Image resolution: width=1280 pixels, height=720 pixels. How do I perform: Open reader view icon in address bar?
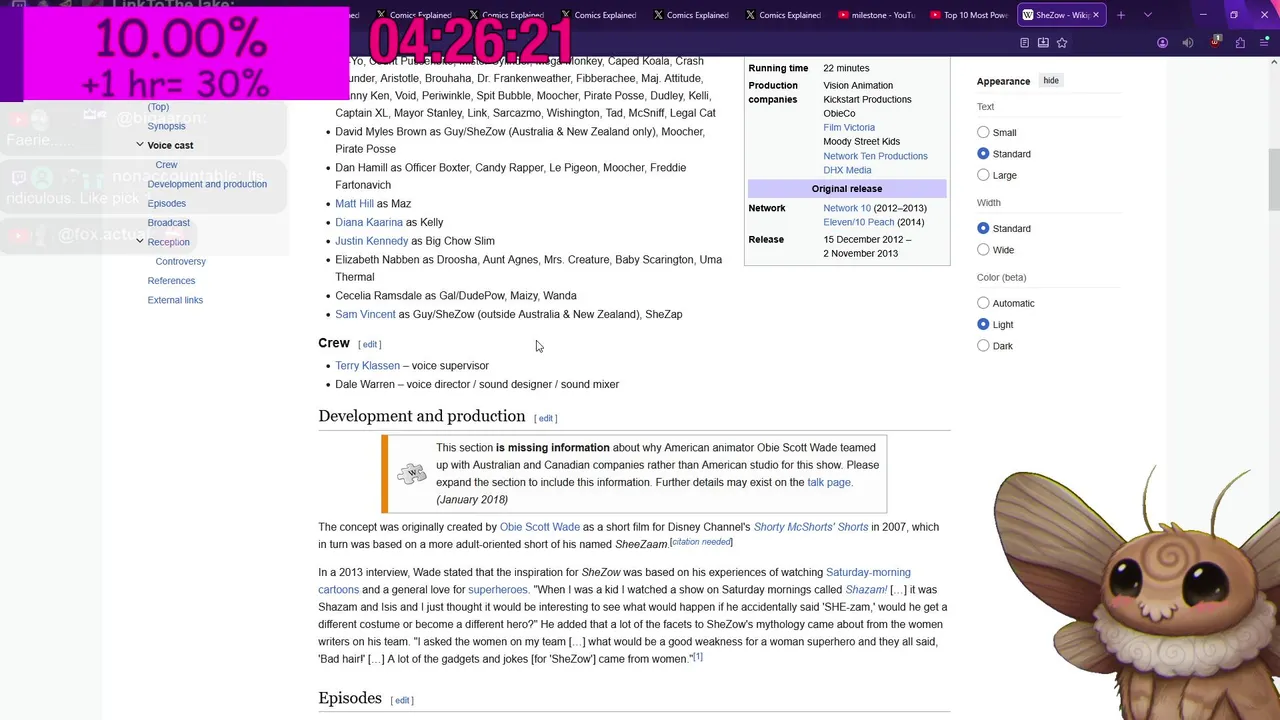click(x=1024, y=43)
